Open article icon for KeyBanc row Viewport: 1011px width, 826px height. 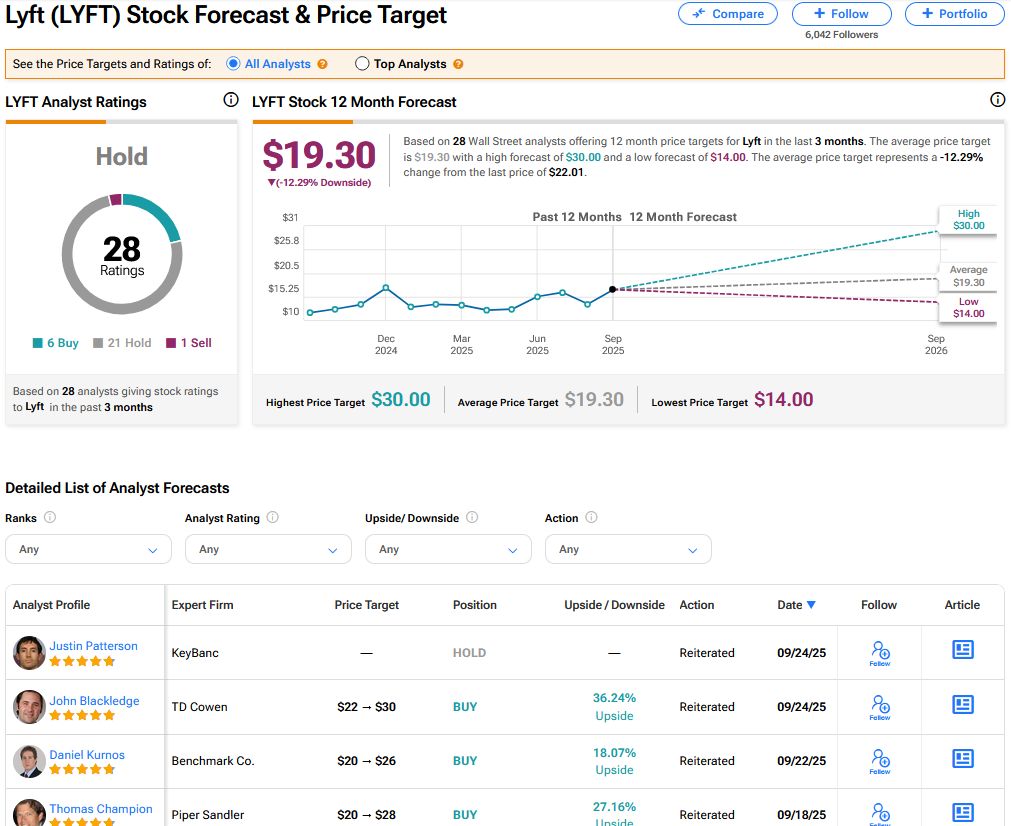point(963,650)
